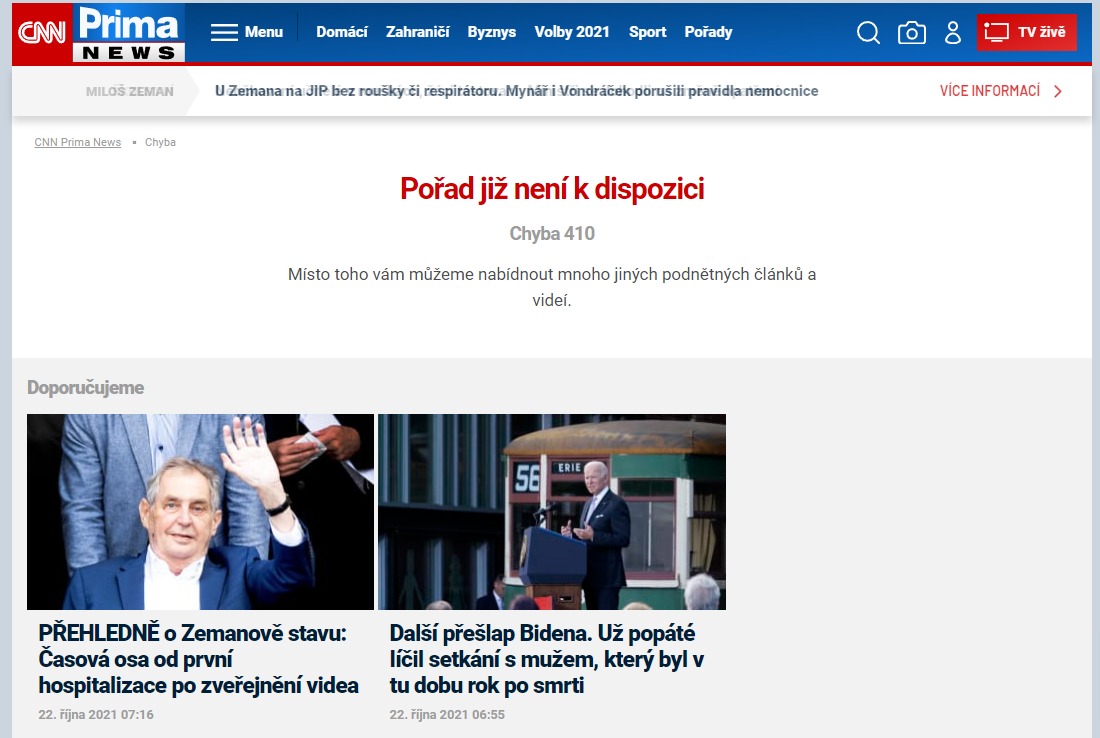Open the article PŘEHLEDNĚ o Zemanově stavu
Screen dimensions: 1100x738
pos(199,659)
